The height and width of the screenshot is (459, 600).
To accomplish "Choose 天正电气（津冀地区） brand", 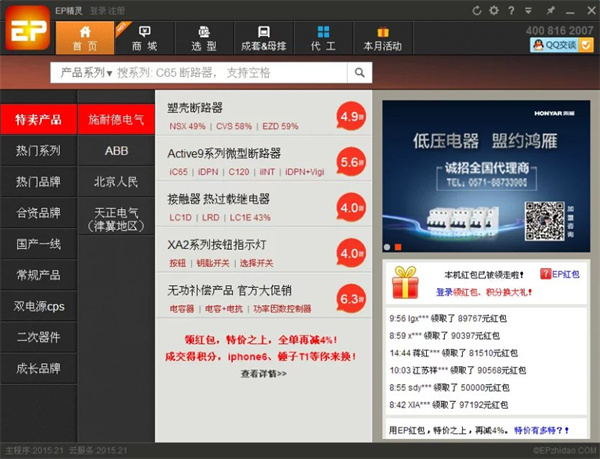I will (116, 219).
